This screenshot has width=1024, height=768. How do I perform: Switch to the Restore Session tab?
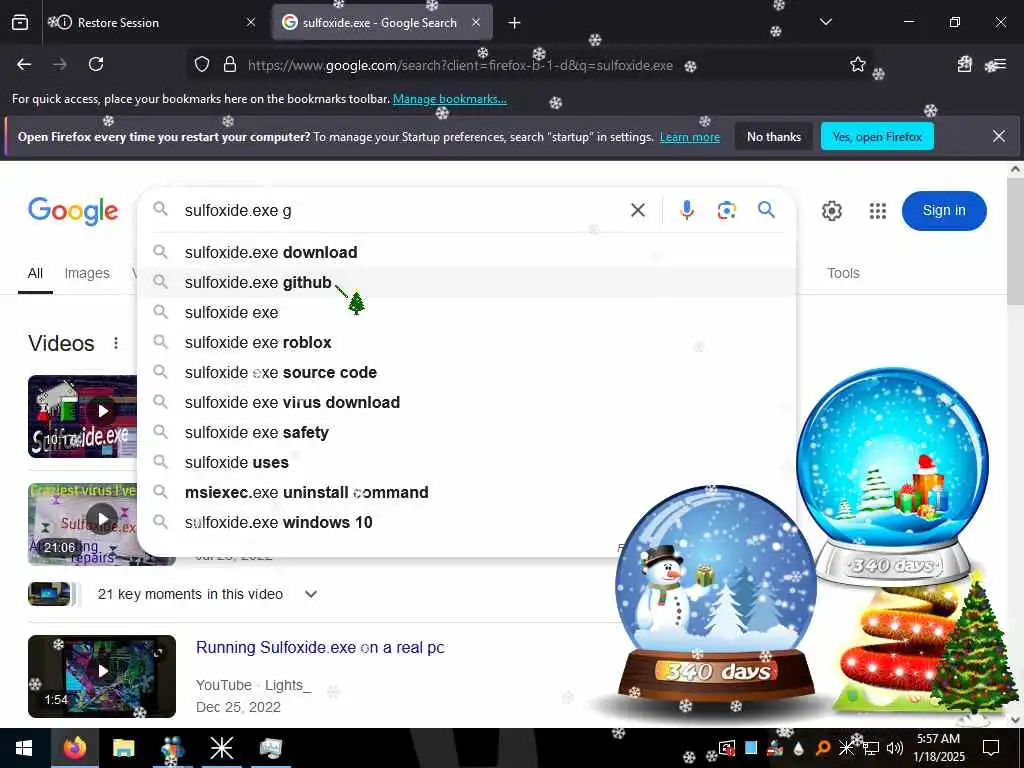(x=152, y=23)
